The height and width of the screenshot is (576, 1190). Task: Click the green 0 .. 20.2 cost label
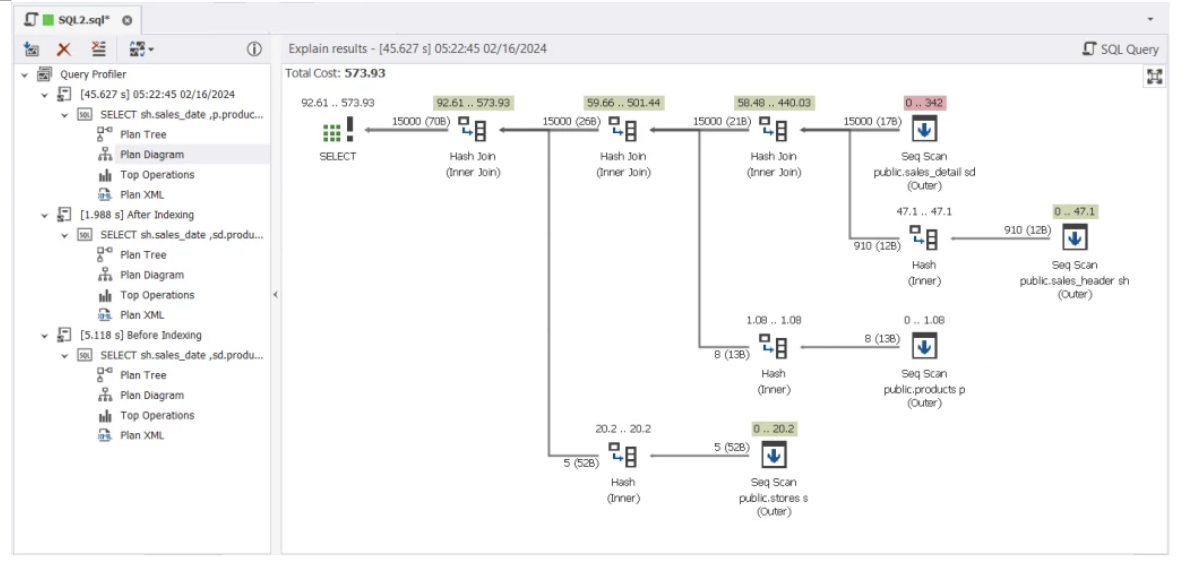[774, 429]
